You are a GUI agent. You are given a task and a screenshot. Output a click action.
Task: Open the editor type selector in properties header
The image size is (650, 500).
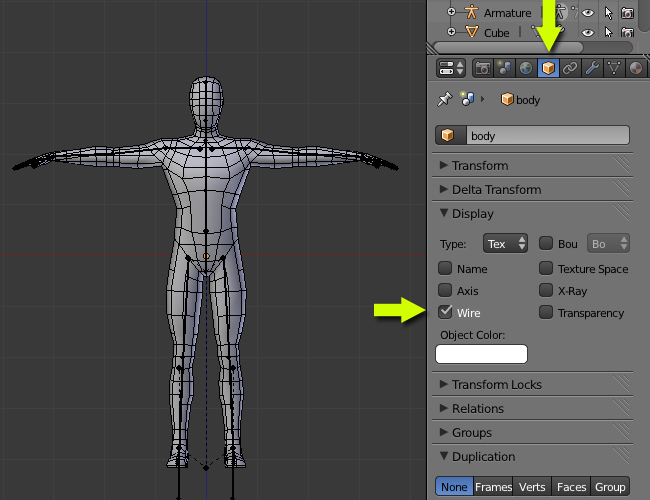(x=451, y=68)
